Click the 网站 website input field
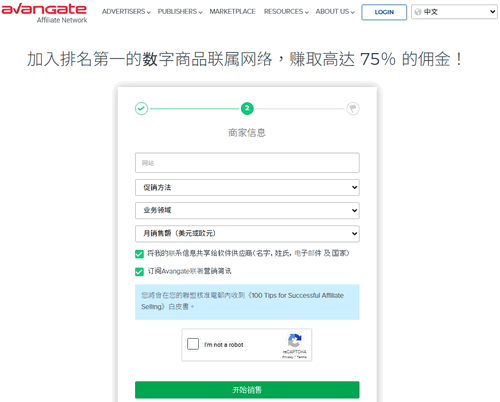 point(247,163)
